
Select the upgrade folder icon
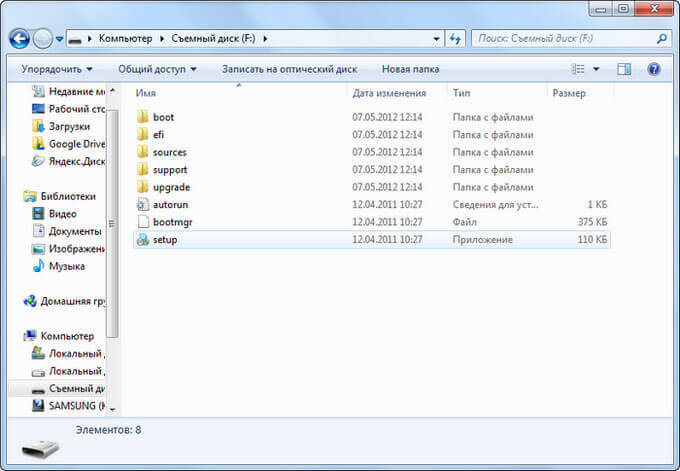[142, 186]
